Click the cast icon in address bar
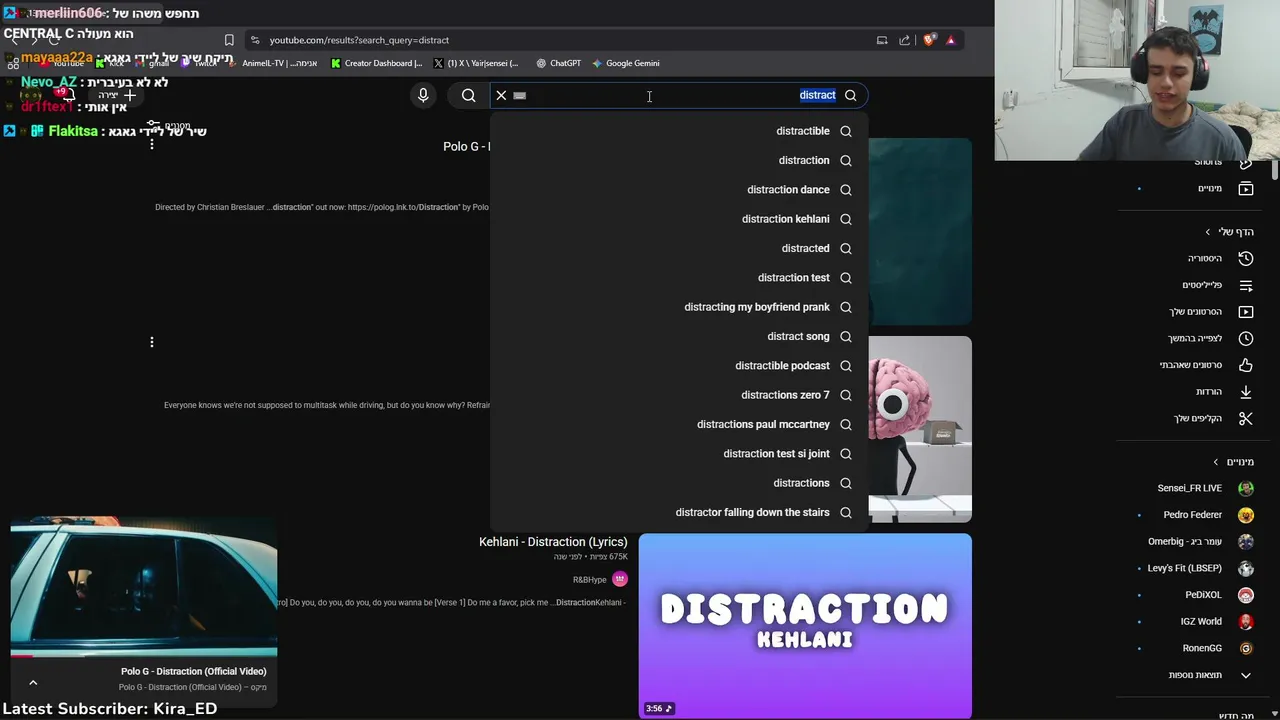 tap(882, 40)
